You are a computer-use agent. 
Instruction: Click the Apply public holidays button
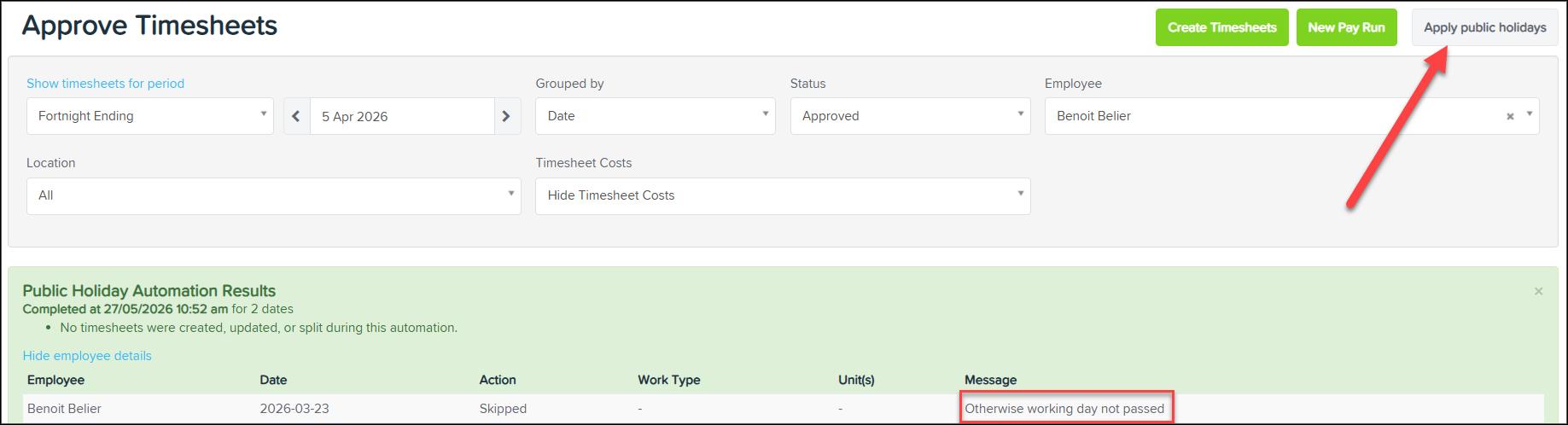tap(1485, 27)
